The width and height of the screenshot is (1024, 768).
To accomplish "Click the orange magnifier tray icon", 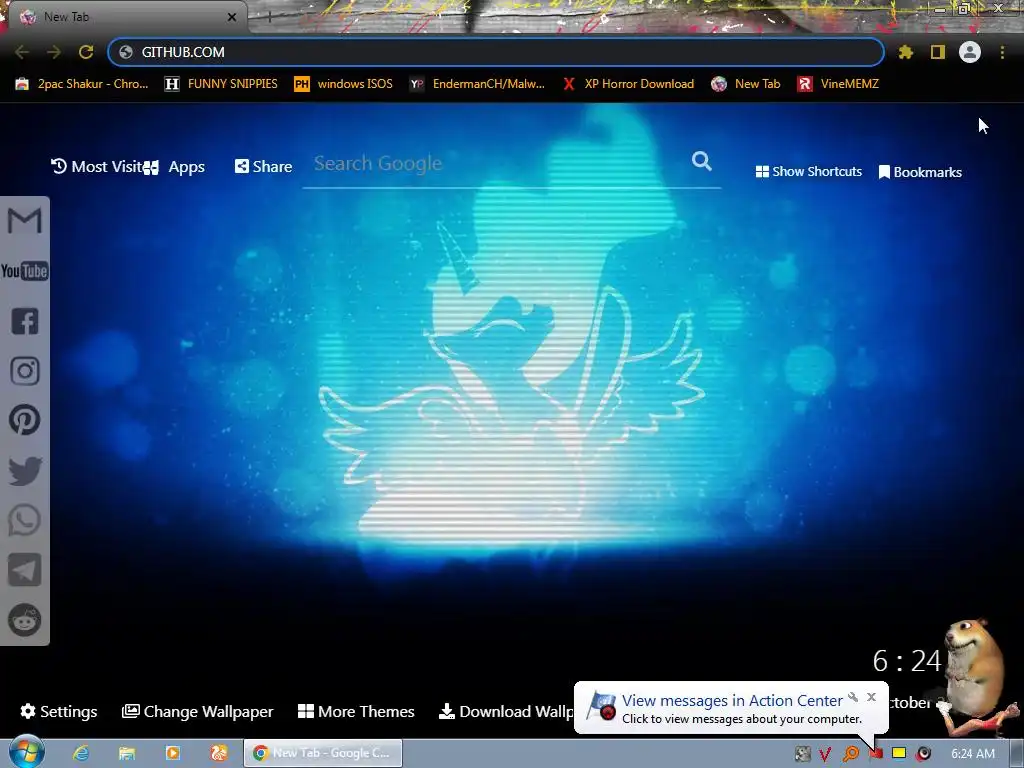I will pos(850,754).
